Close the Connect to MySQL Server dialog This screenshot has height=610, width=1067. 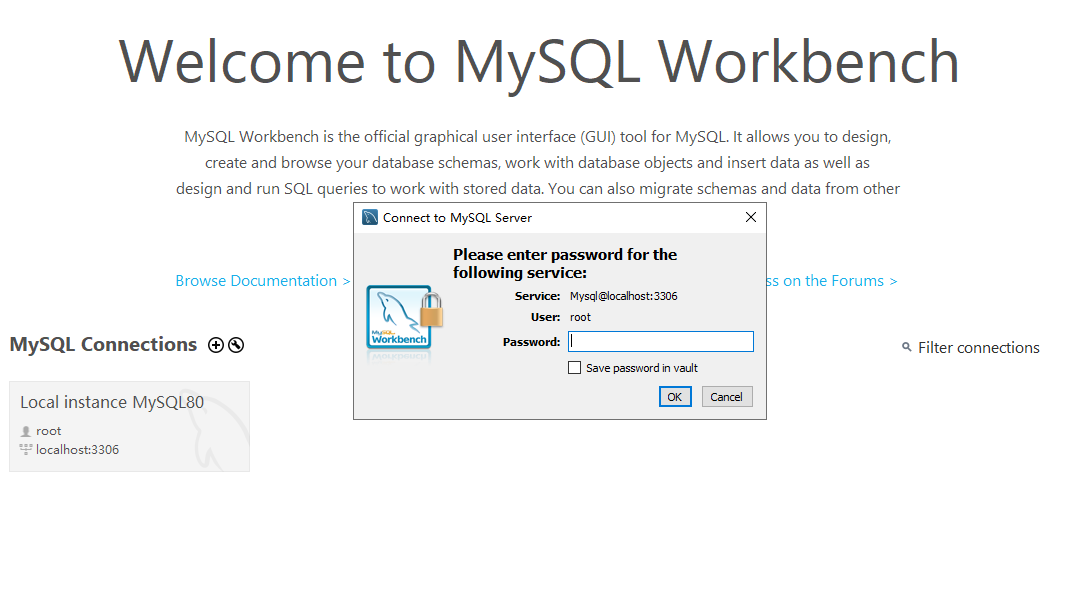coord(751,217)
